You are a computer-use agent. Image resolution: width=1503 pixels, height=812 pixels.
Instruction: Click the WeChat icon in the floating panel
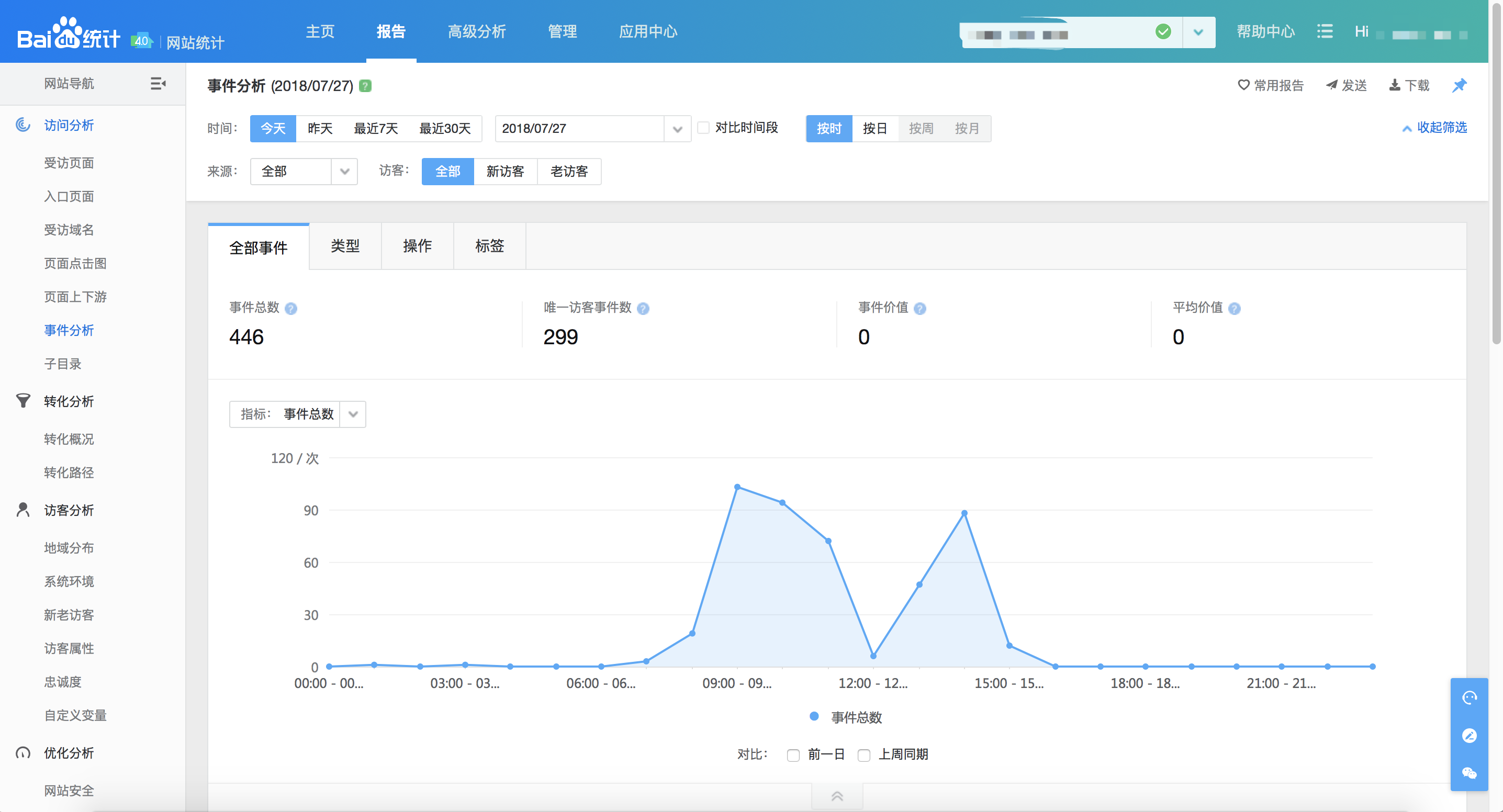[1468, 773]
